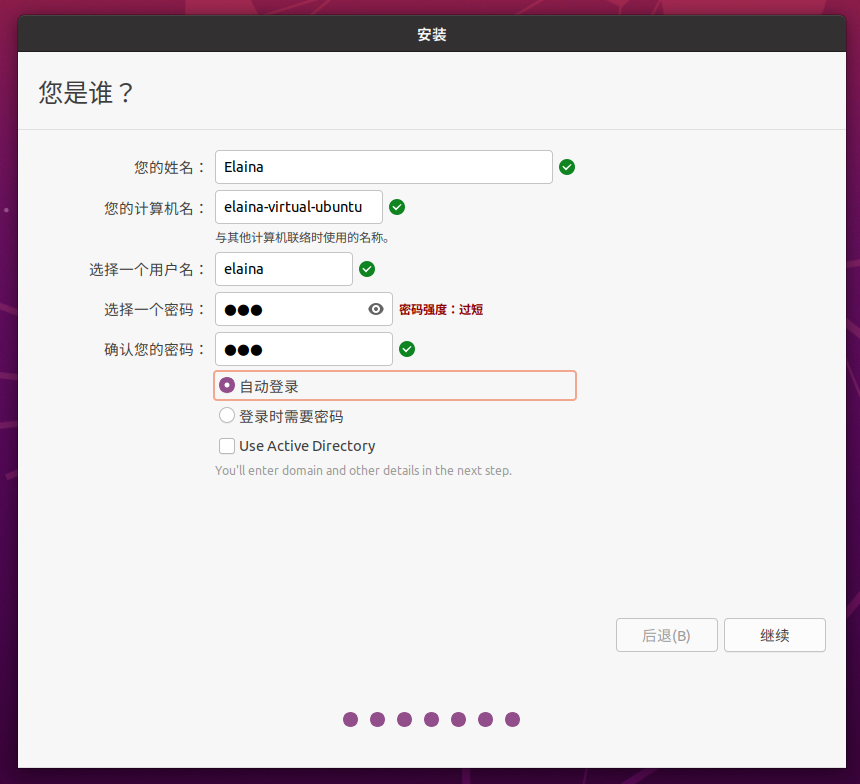Click the 选择一个用户名 label
The image size is (860, 784).
[147, 269]
